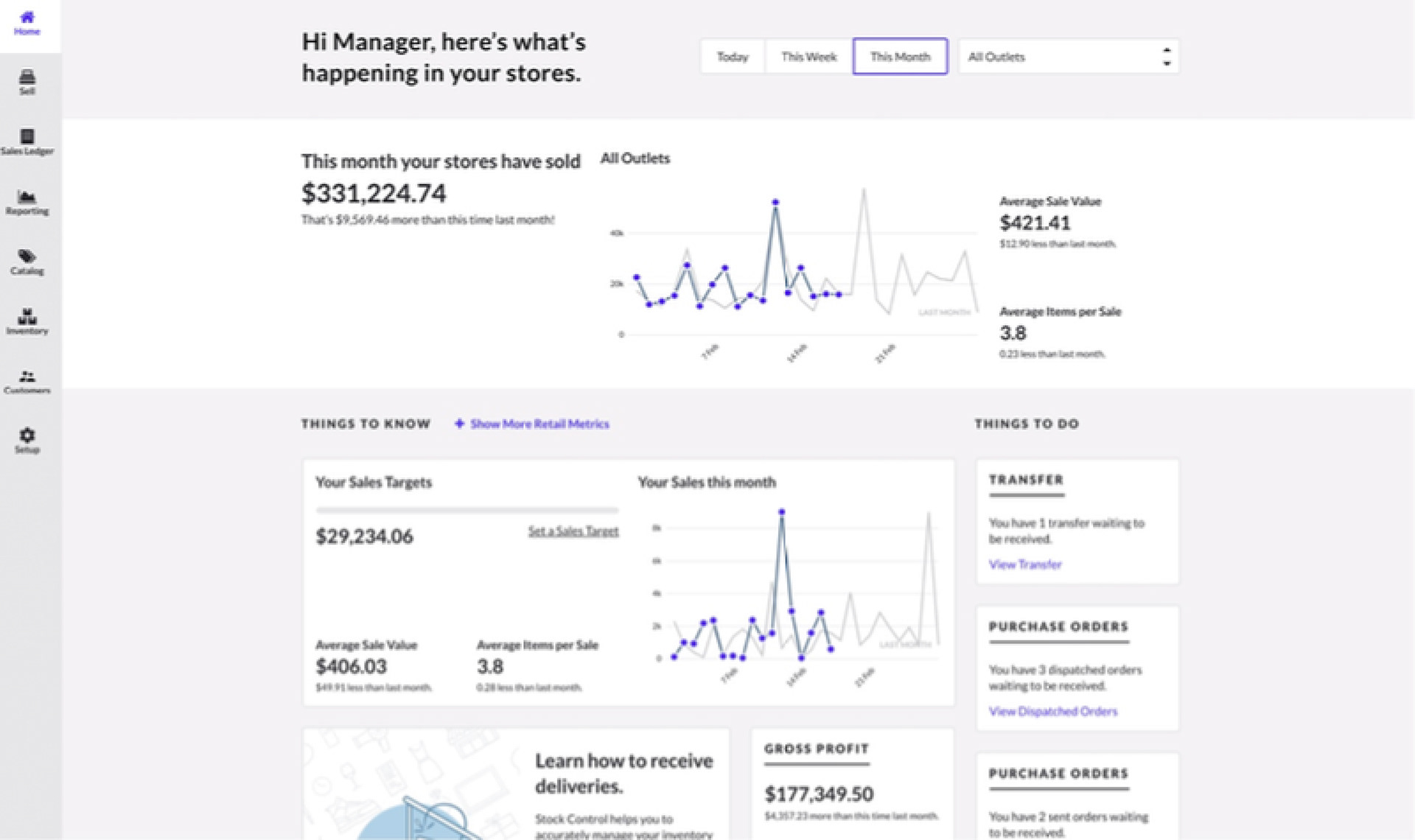Open Setup gear icon

[x=27, y=435]
